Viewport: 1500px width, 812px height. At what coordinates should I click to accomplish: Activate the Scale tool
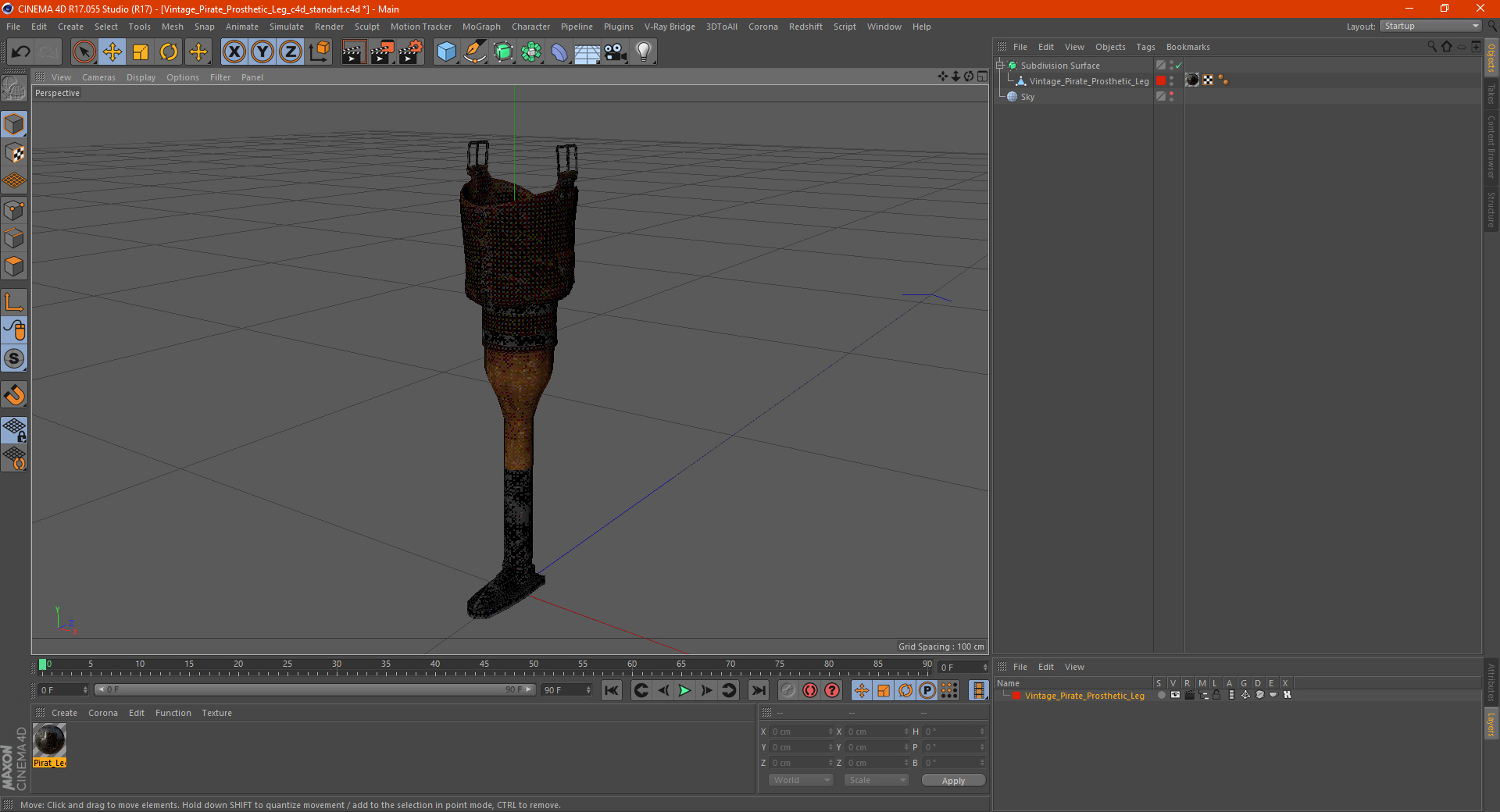point(141,52)
